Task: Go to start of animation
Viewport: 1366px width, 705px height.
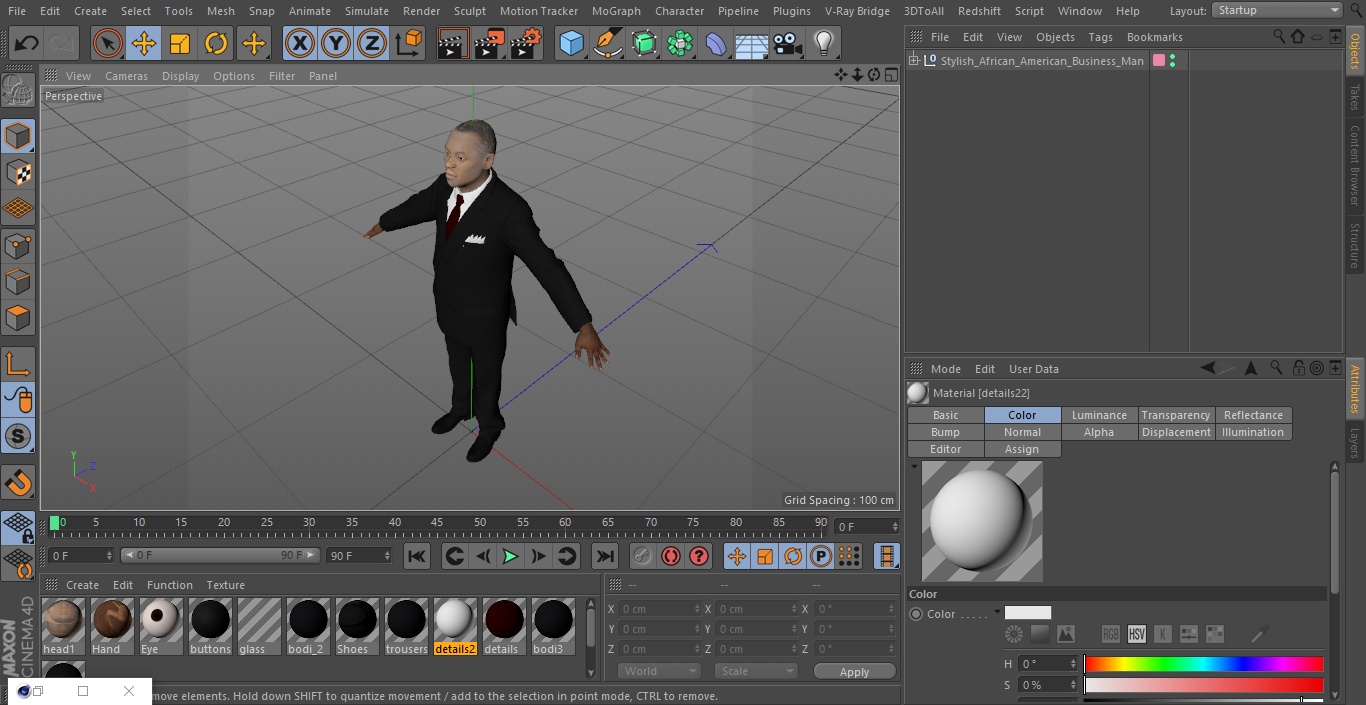Action: (417, 556)
